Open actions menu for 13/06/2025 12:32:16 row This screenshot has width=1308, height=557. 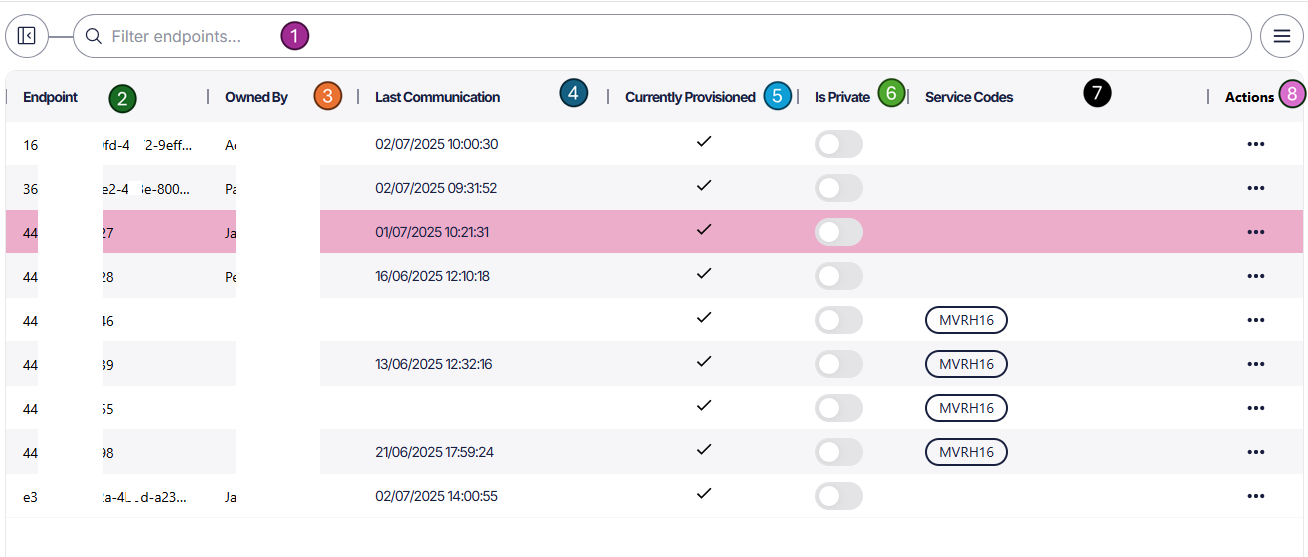coord(1256,364)
